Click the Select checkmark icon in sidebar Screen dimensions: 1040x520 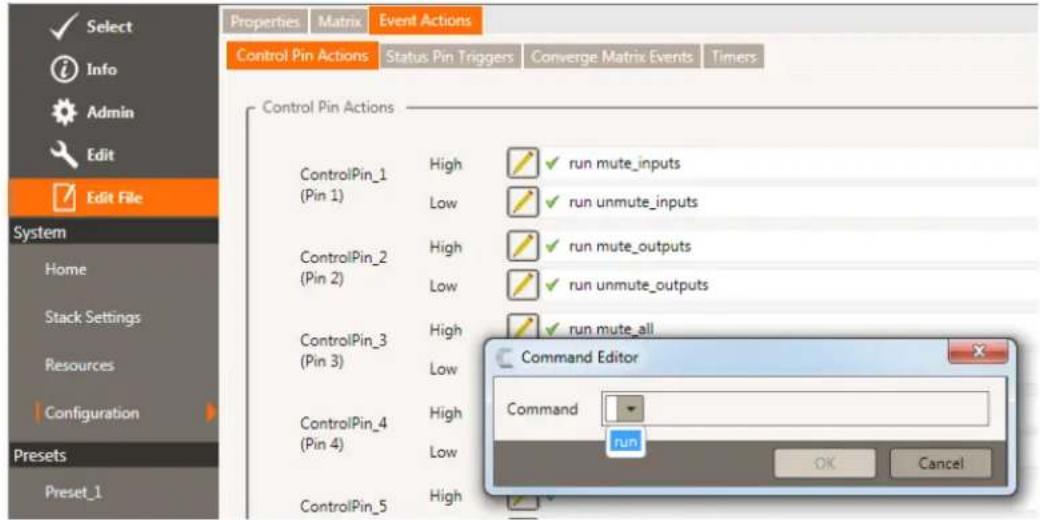[x=64, y=27]
